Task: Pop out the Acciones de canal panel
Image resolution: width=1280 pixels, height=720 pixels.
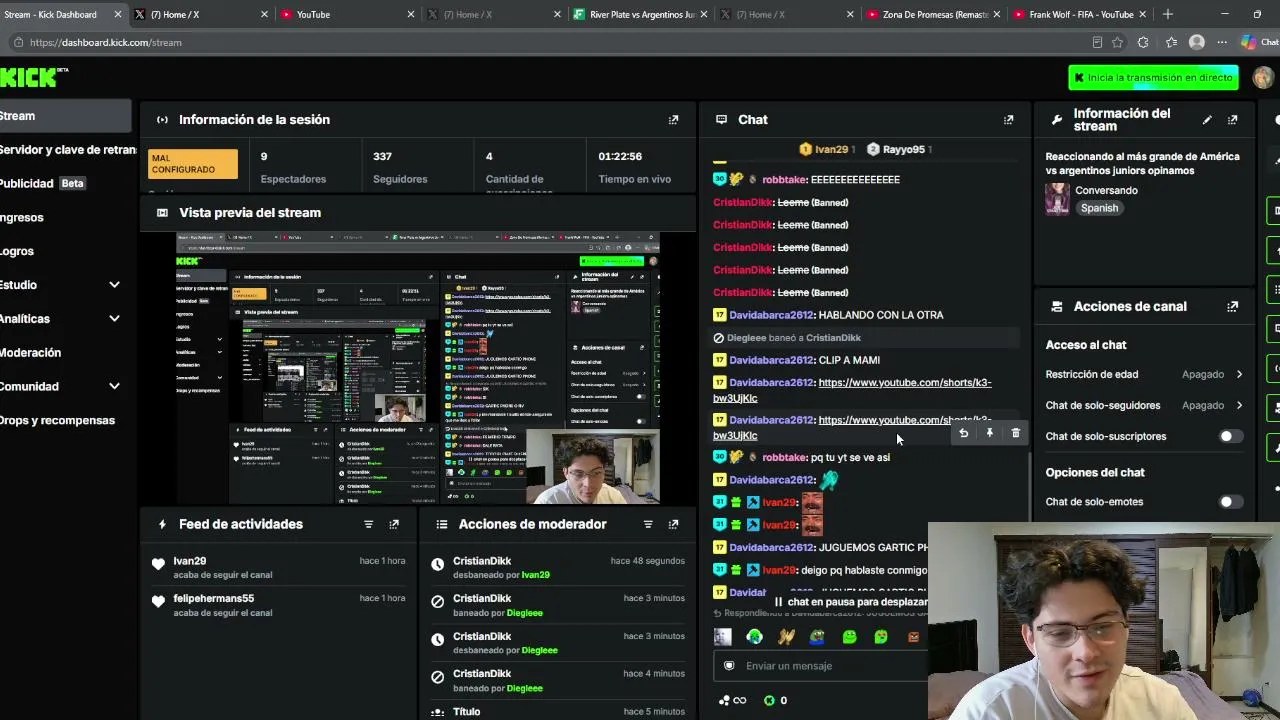Action: (x=1232, y=307)
